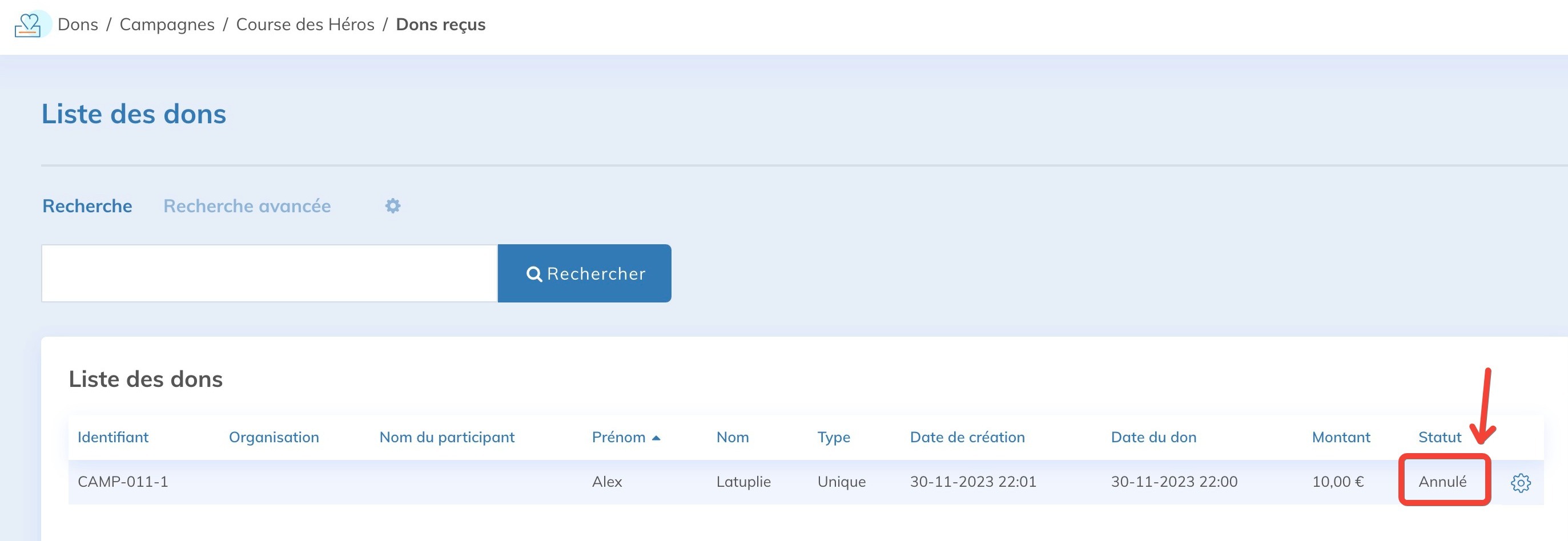This screenshot has width=1568, height=541.
Task: Open Campagnes breadcrumb link
Action: (167, 25)
